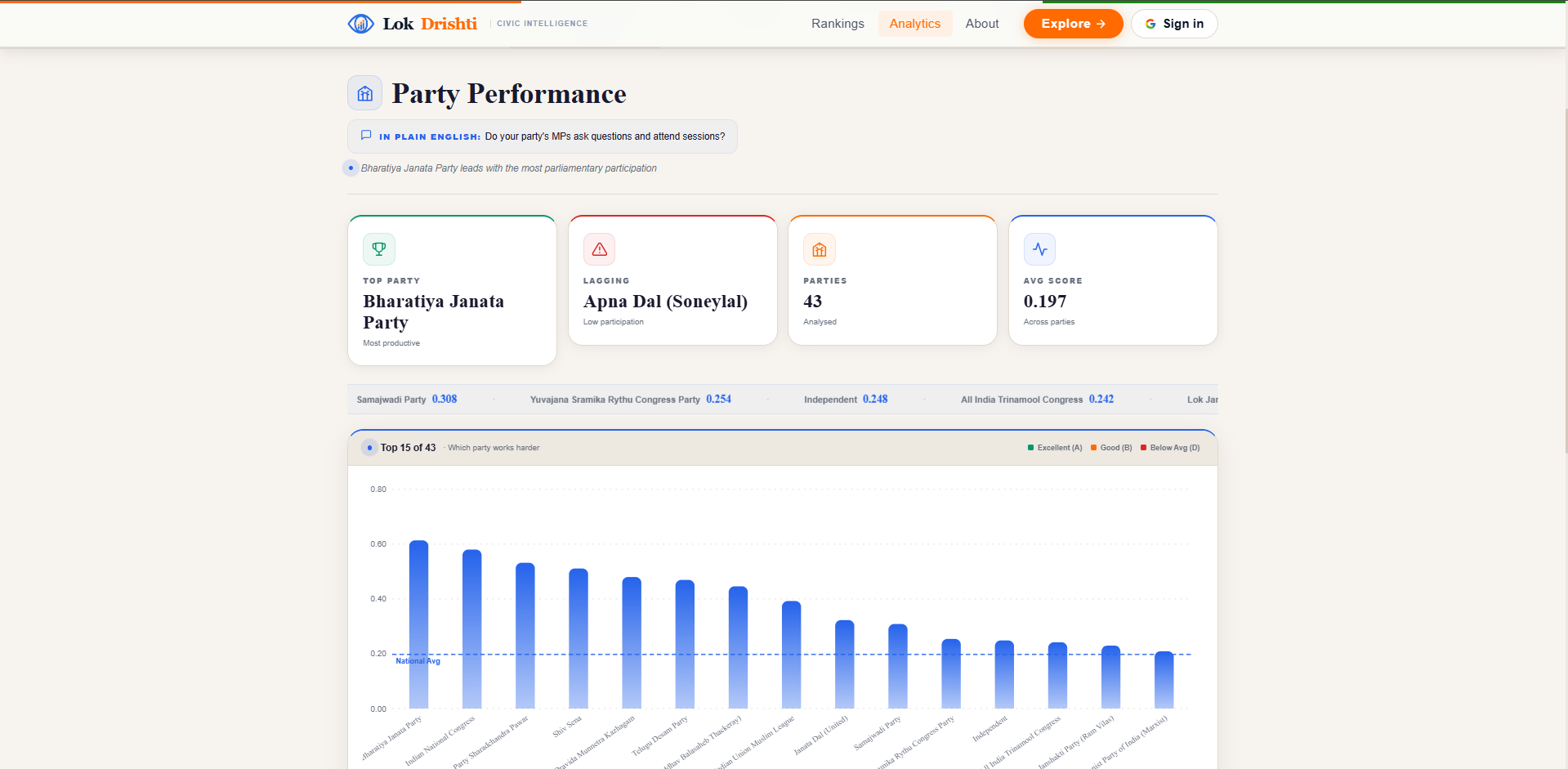The height and width of the screenshot is (769, 1568).
Task: Click the Samajwadi Party score in the ticker
Action: [444, 399]
